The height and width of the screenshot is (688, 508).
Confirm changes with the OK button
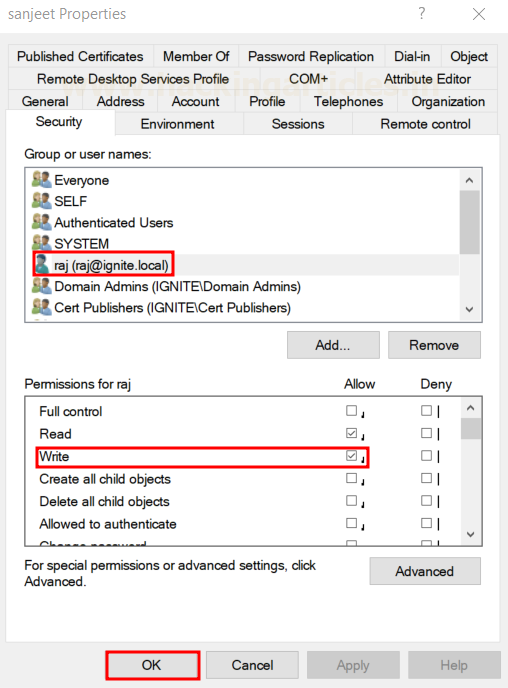point(152,665)
